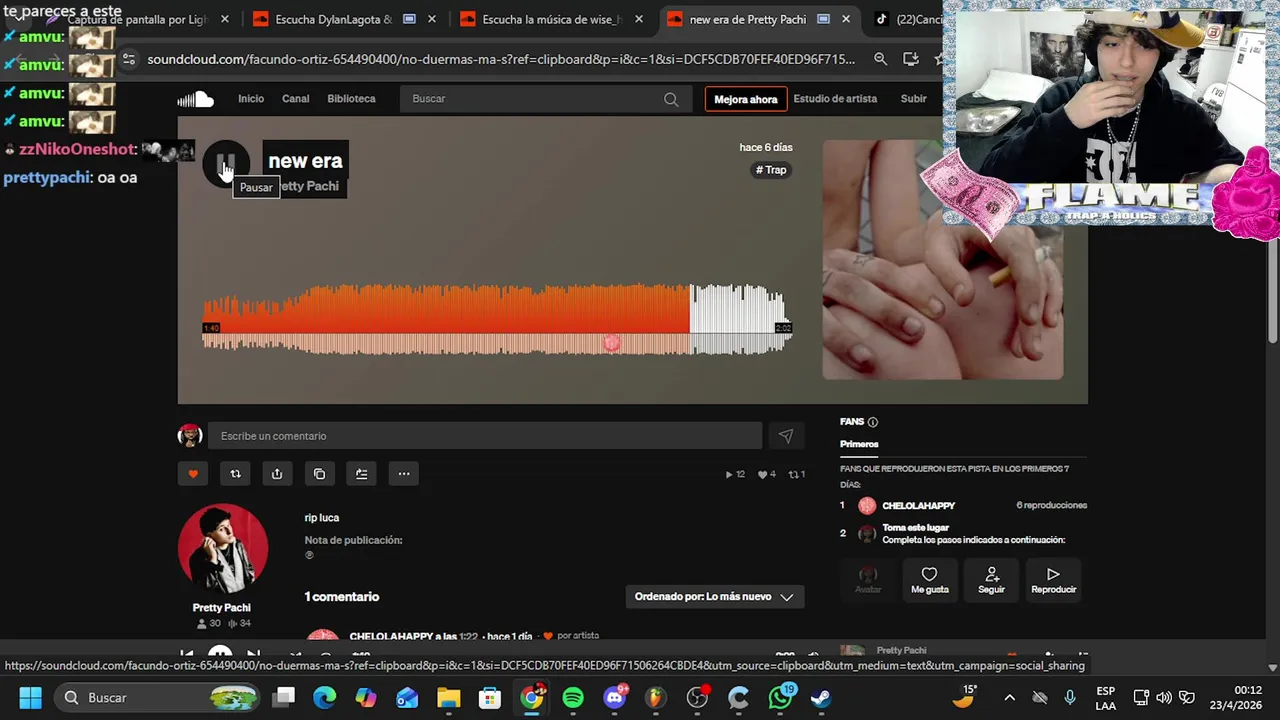Open Microsoft Edge from the taskbar
The width and height of the screenshot is (1280, 720).
[x=325, y=697]
